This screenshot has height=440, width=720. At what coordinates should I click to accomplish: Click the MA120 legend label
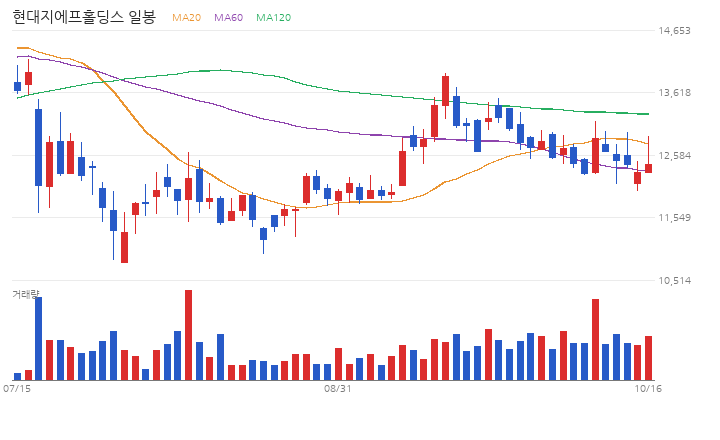pos(273,17)
